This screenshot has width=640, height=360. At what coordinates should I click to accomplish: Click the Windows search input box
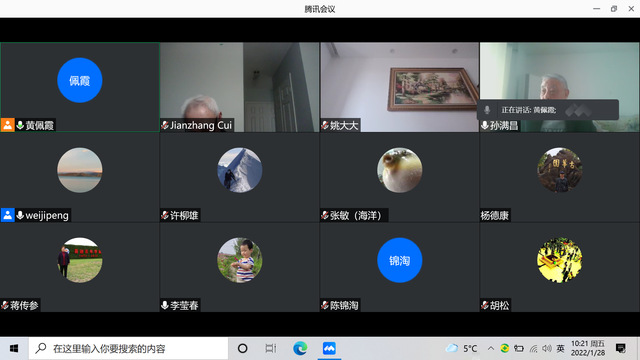128,349
